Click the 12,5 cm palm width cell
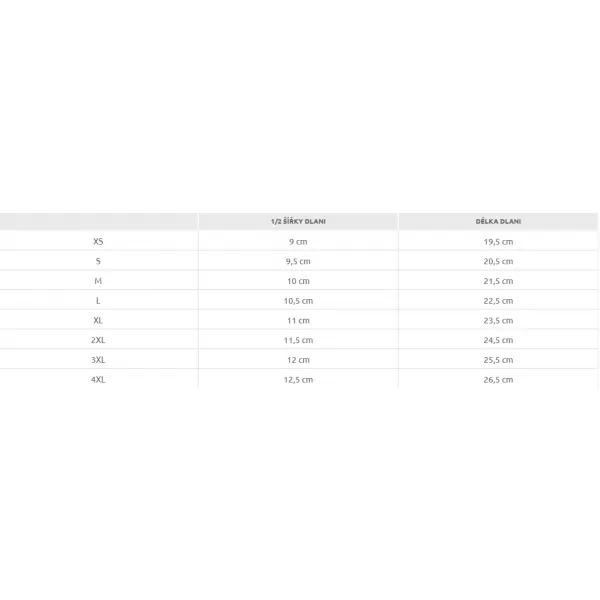 tap(298, 380)
